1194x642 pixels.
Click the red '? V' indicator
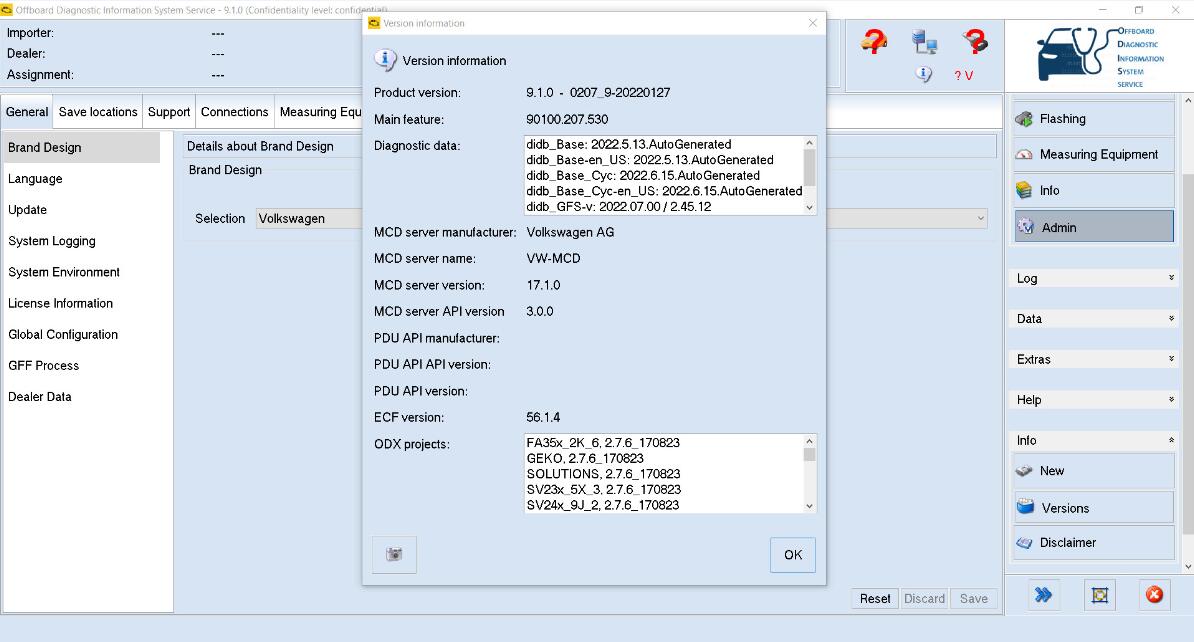963,75
